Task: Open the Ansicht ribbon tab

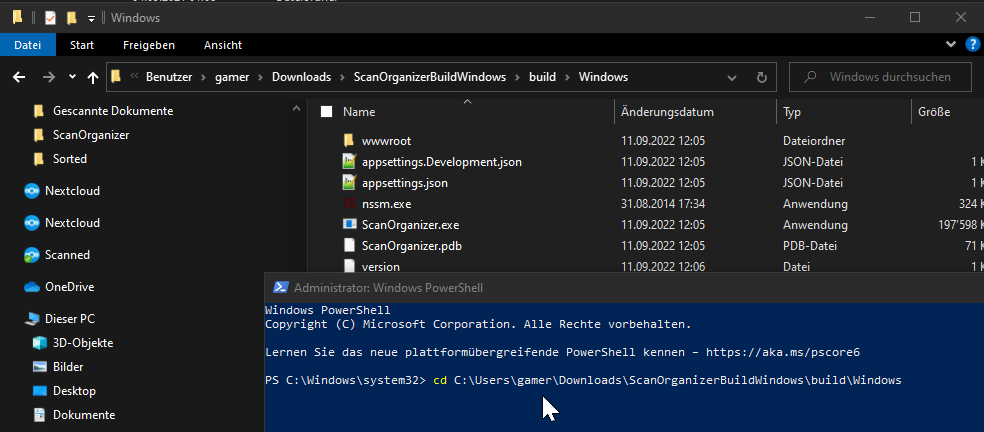Action: 223,45
